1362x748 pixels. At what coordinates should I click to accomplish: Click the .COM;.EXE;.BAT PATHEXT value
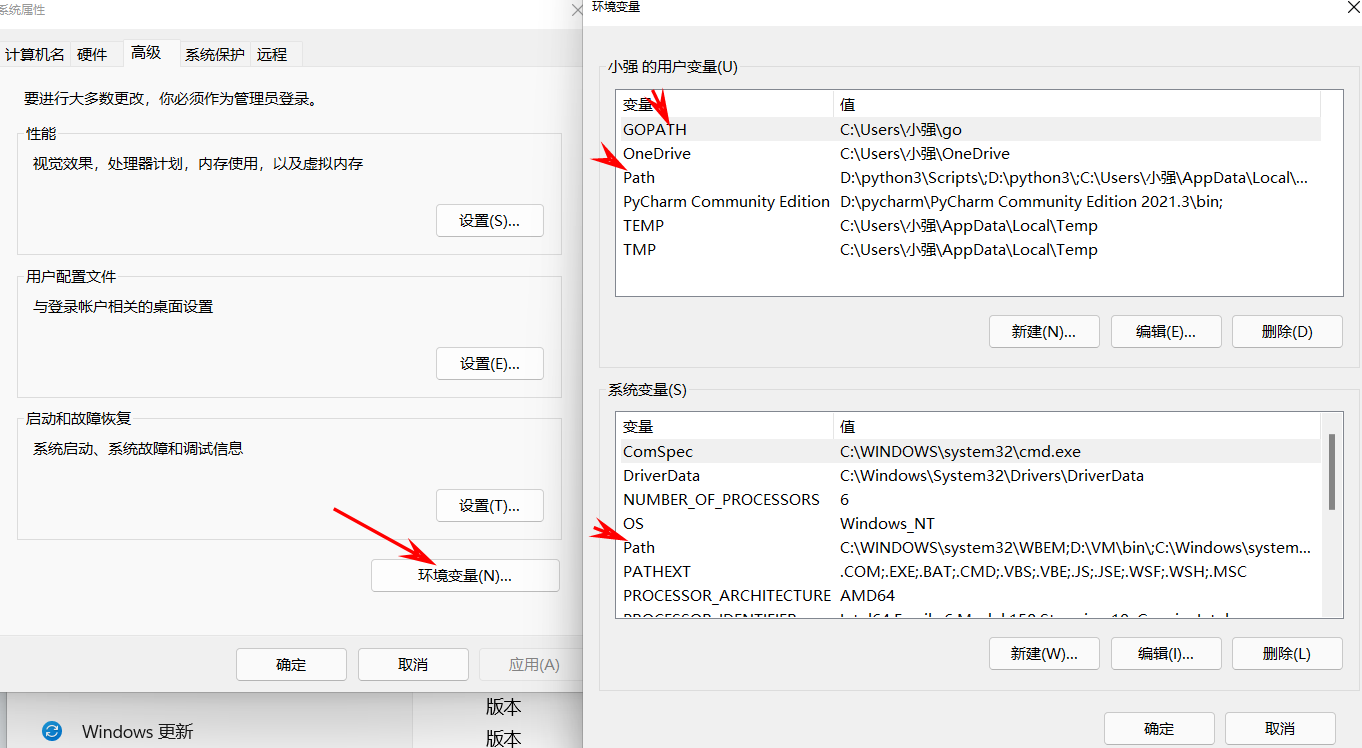point(1043,571)
